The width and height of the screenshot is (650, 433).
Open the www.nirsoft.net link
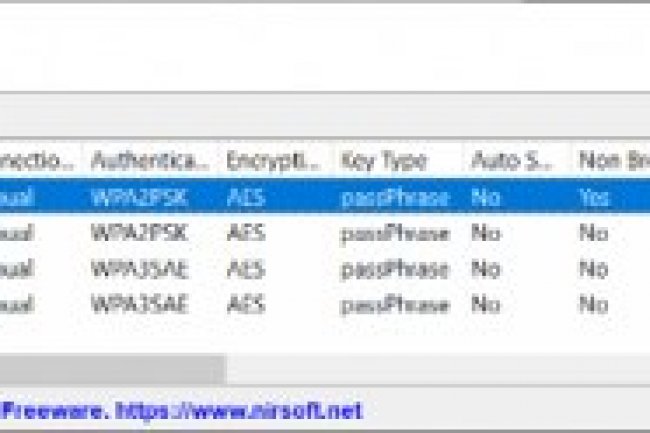click(x=238, y=410)
